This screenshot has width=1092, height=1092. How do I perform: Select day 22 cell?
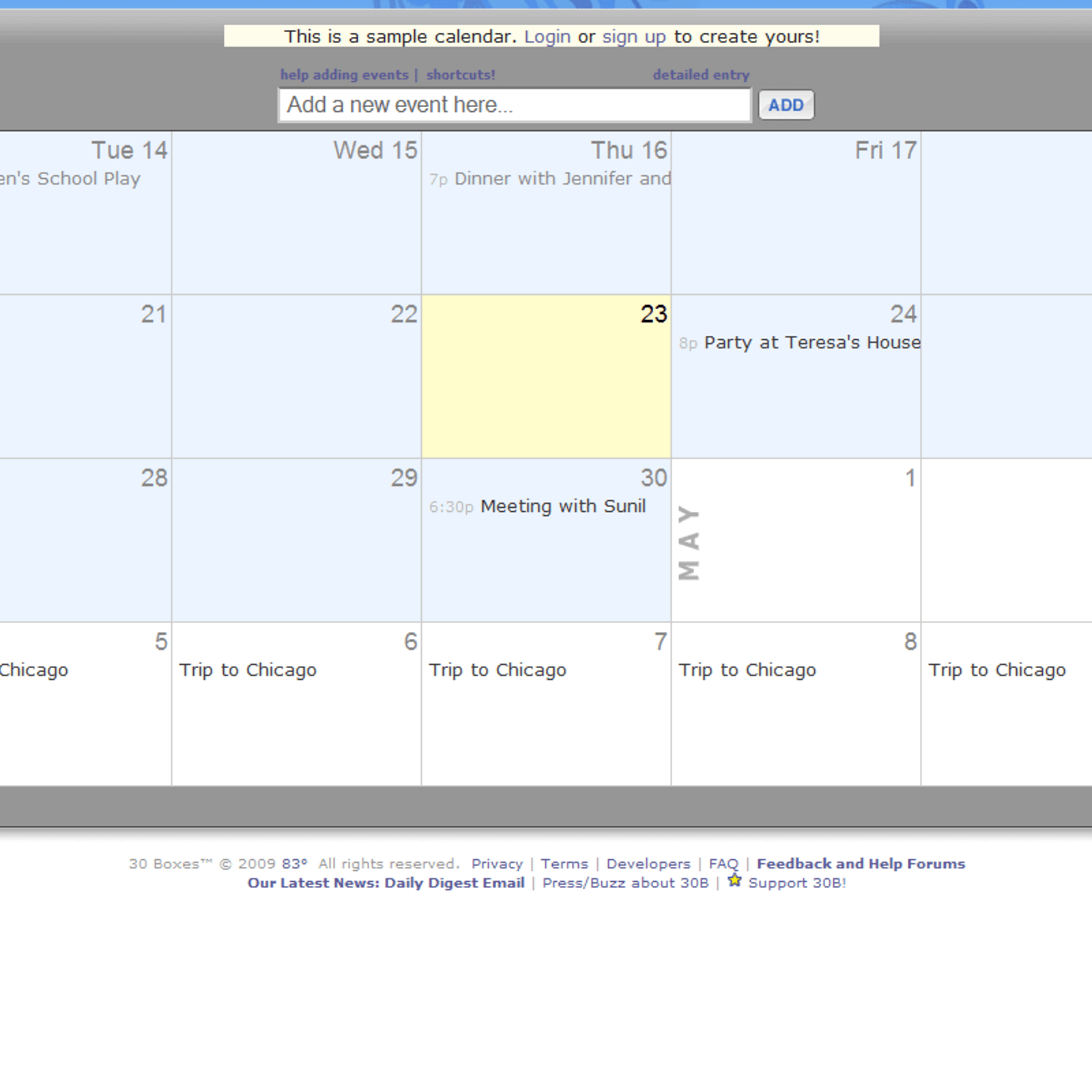click(x=296, y=377)
